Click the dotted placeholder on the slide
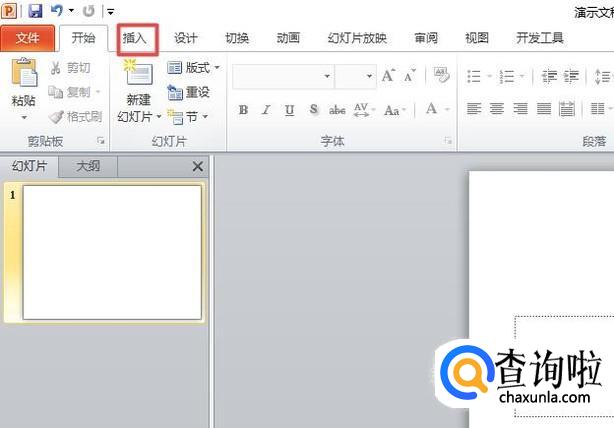 pyautogui.click(x=564, y=366)
